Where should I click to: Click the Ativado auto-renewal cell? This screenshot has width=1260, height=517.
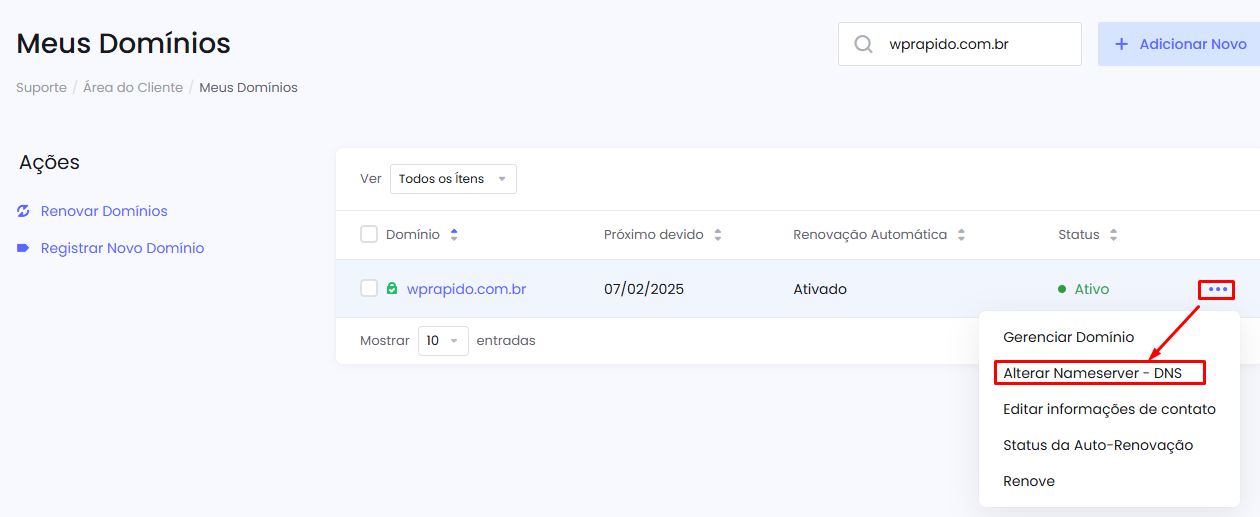click(x=820, y=289)
